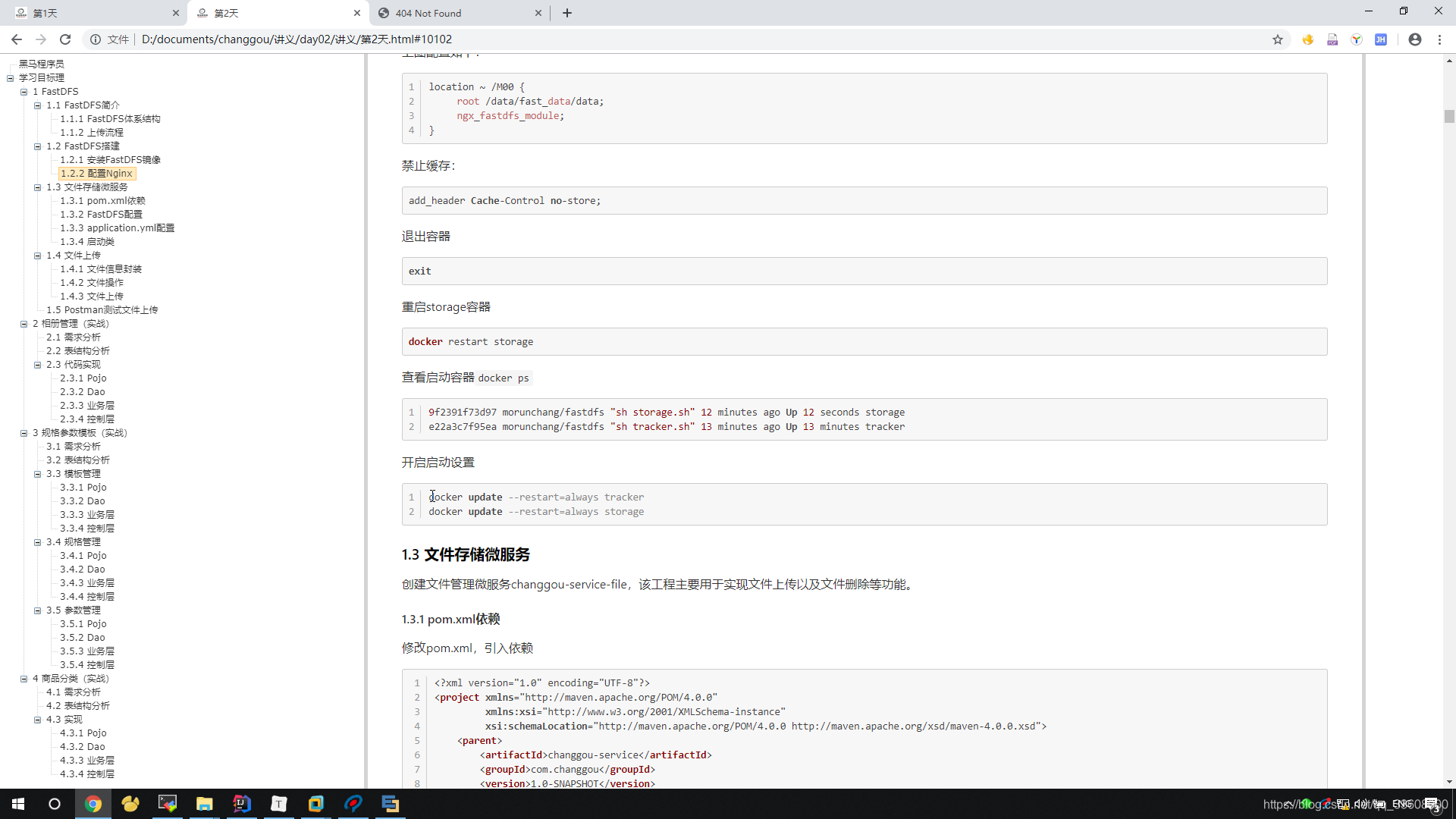Click the '1.2.2 配置Nginx' sidebar link

[96, 173]
